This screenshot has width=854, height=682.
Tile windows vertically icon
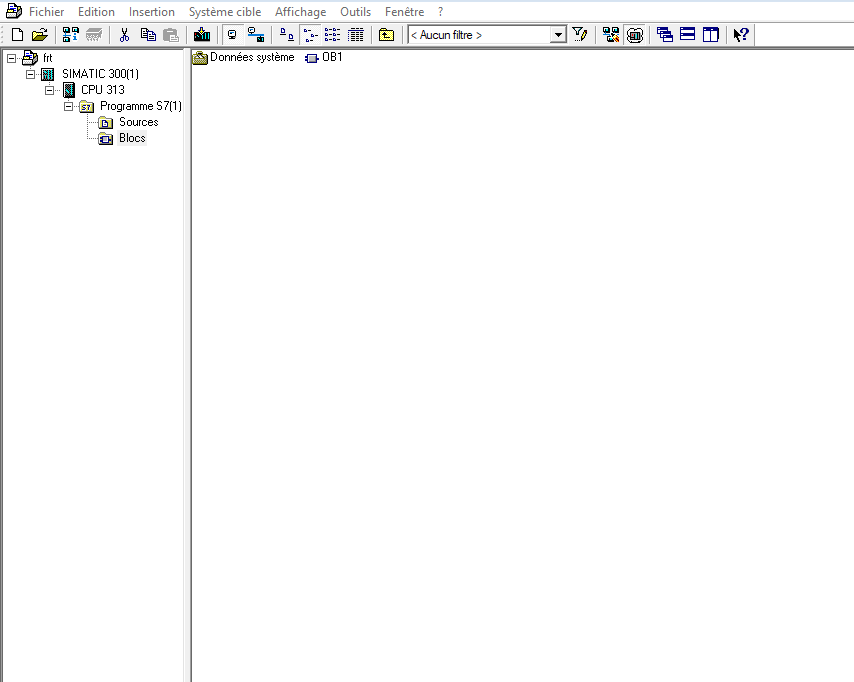click(711, 35)
